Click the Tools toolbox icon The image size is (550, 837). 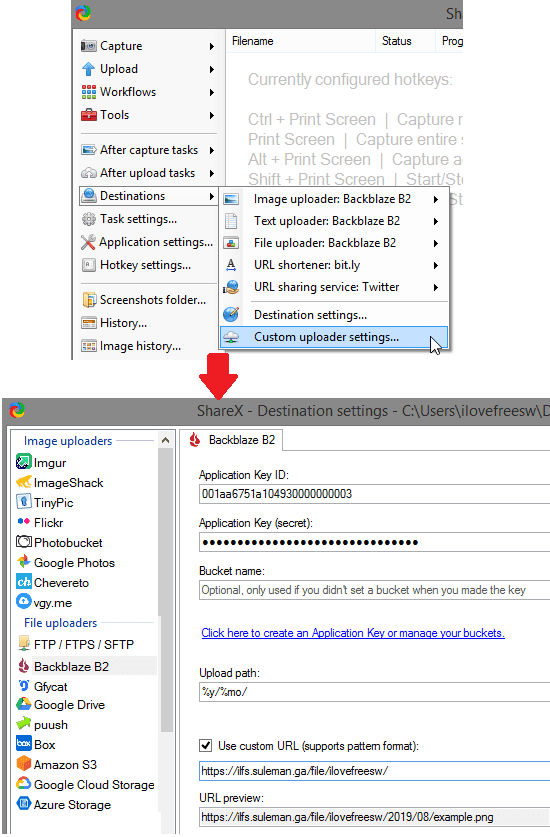(88, 115)
